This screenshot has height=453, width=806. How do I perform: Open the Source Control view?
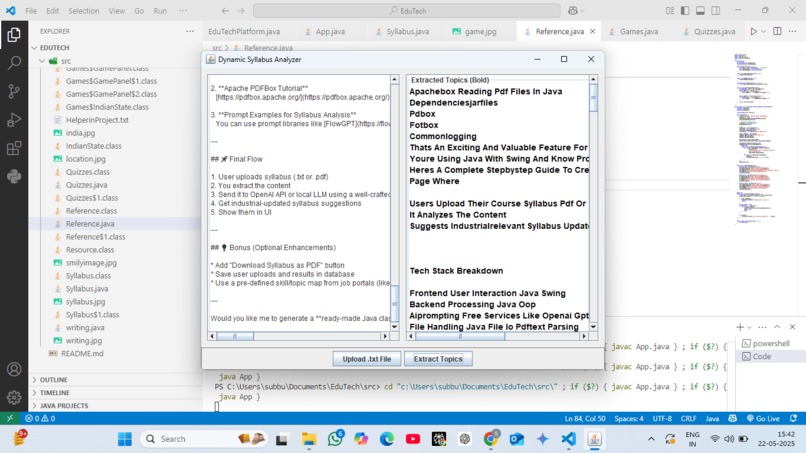point(14,92)
